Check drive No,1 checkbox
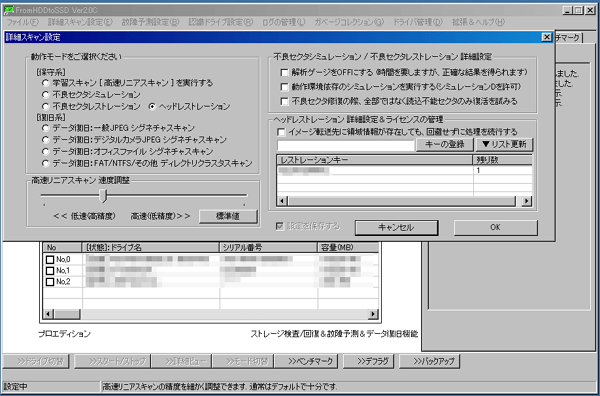 [50, 271]
